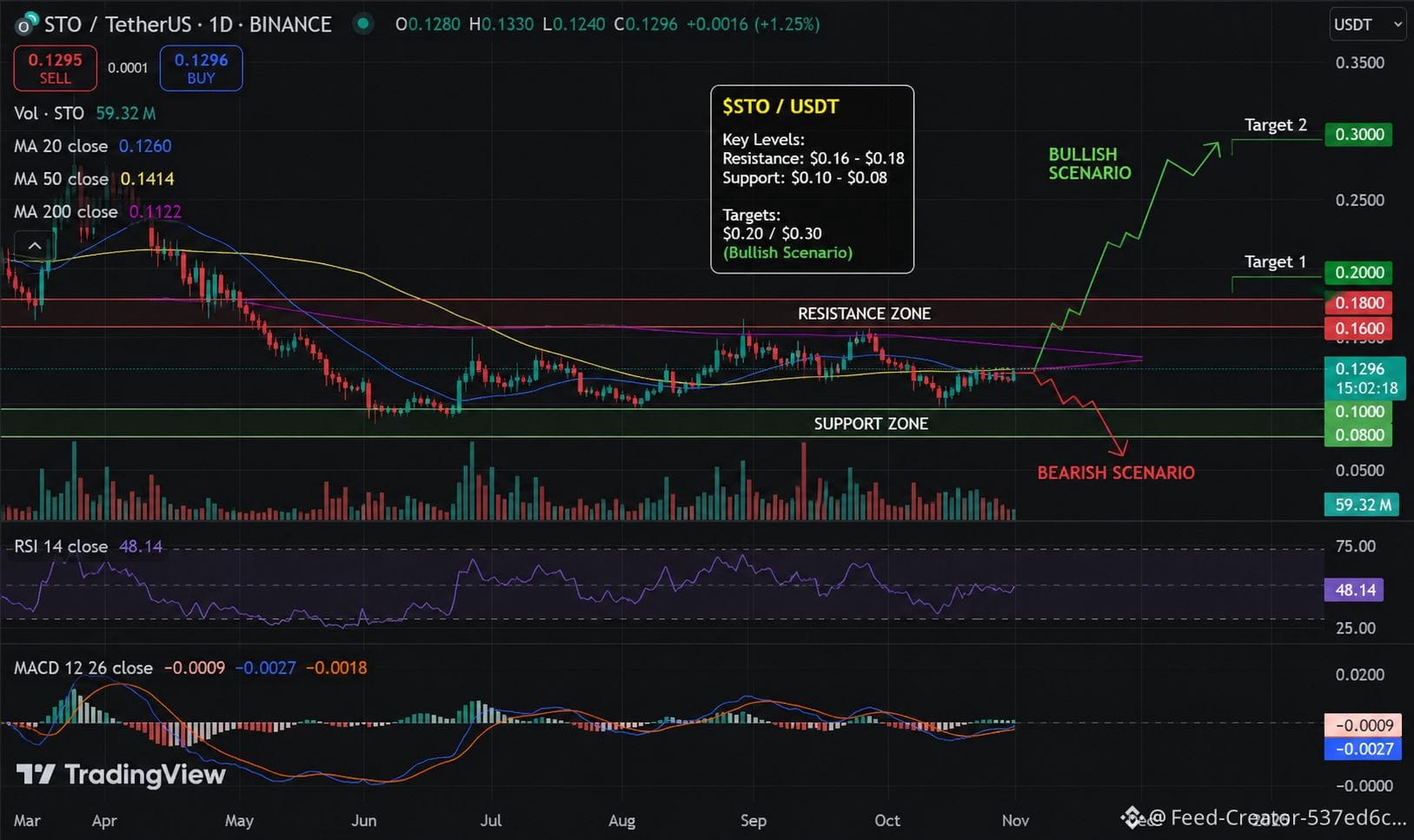Click the 0.1000 support price label
This screenshot has height=840, width=1414.
click(x=1359, y=412)
